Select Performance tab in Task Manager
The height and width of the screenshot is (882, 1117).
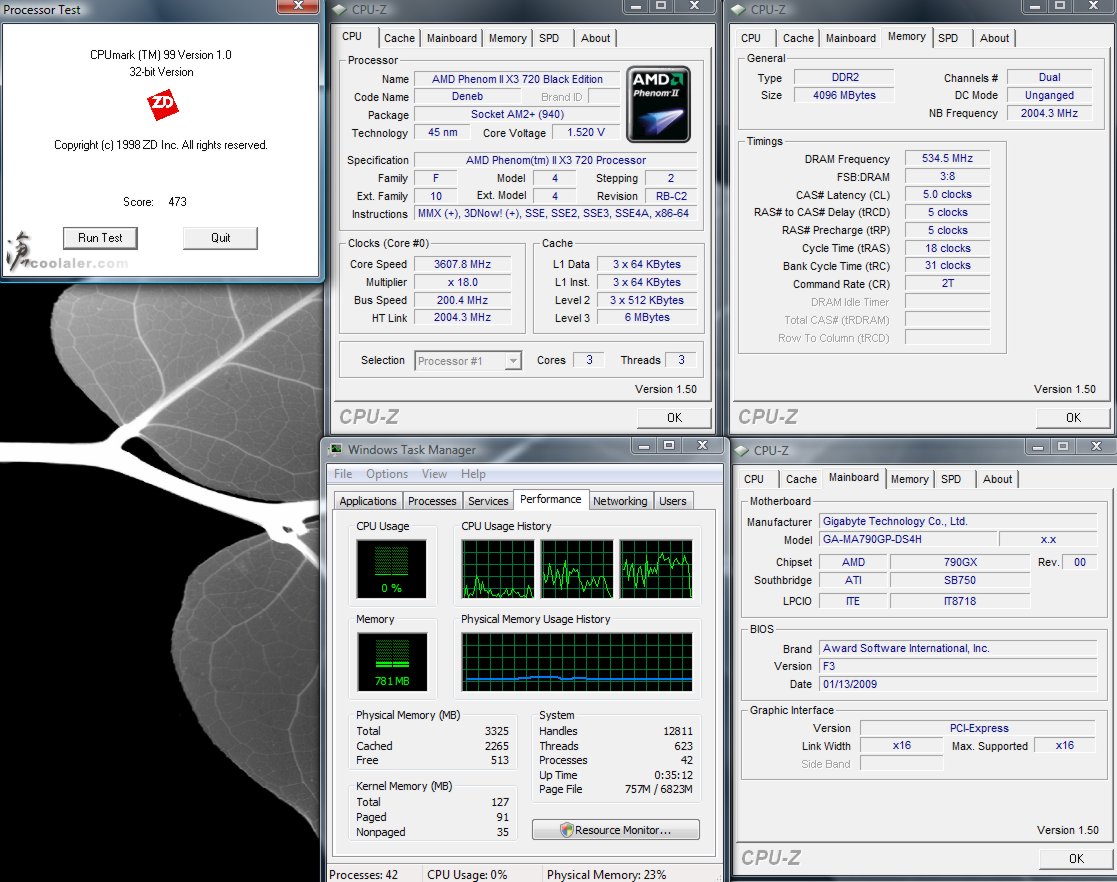pyautogui.click(x=551, y=499)
